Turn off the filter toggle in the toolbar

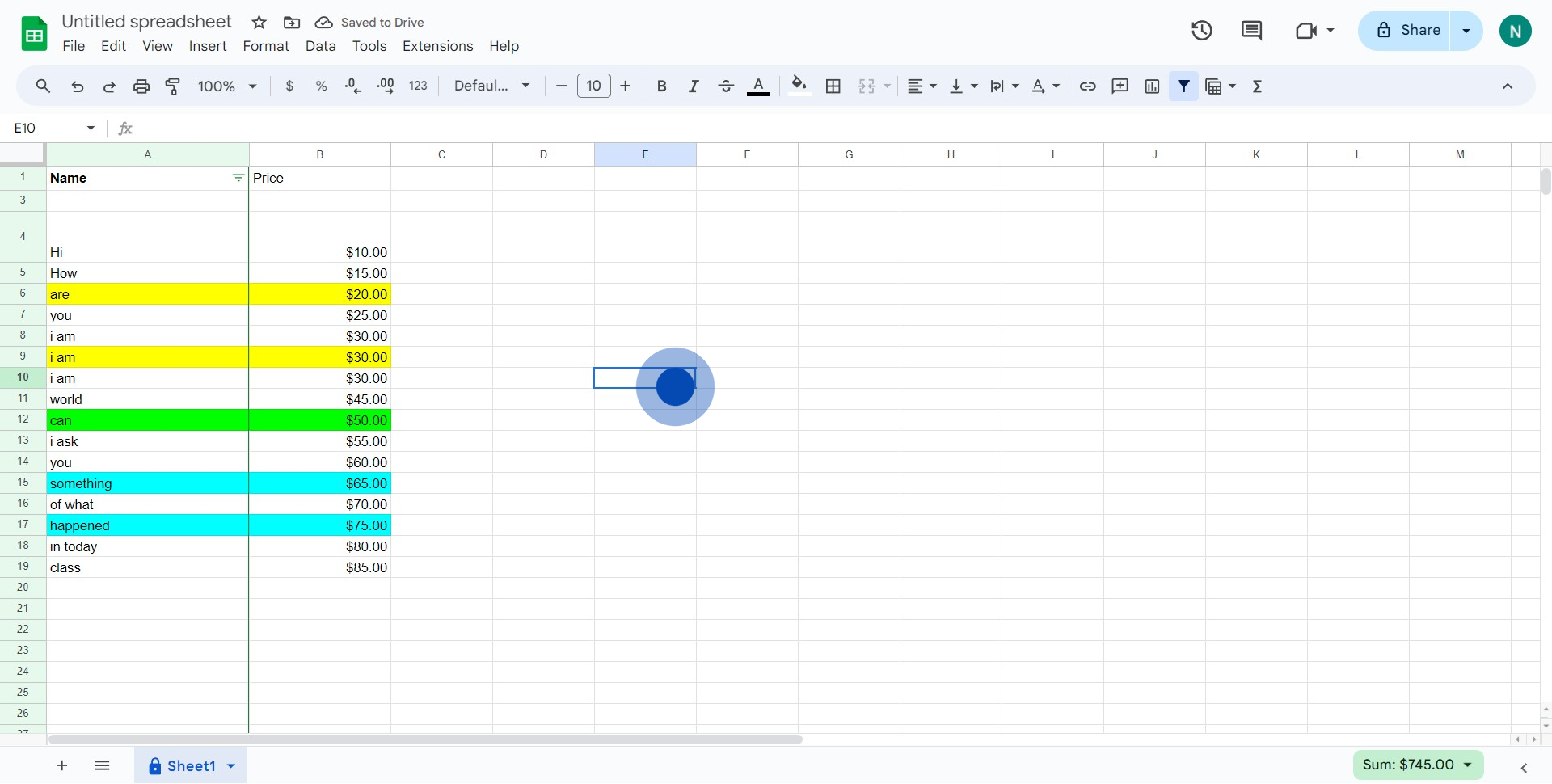pos(1183,86)
